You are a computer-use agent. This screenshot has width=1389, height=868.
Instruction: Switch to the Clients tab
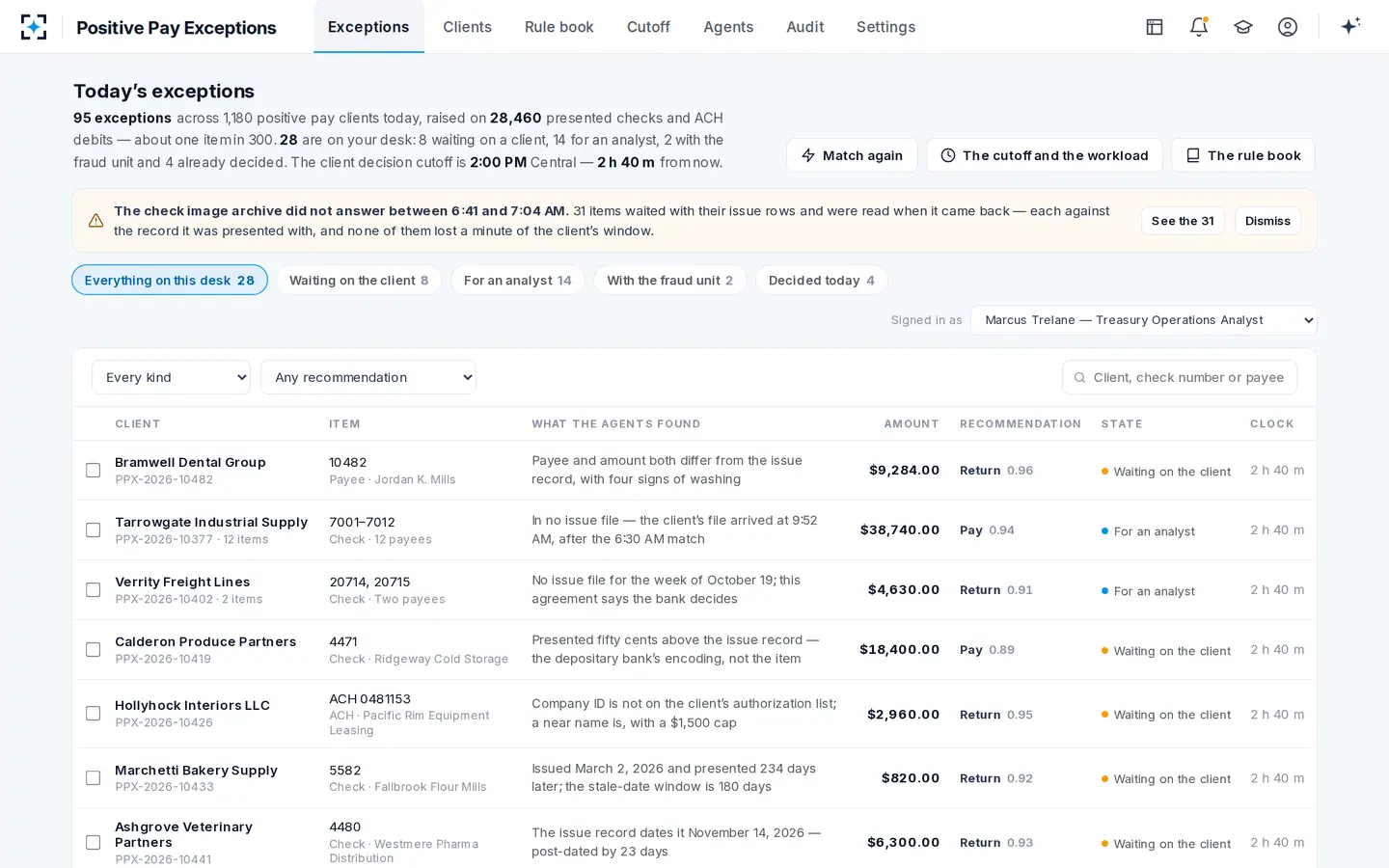(467, 27)
